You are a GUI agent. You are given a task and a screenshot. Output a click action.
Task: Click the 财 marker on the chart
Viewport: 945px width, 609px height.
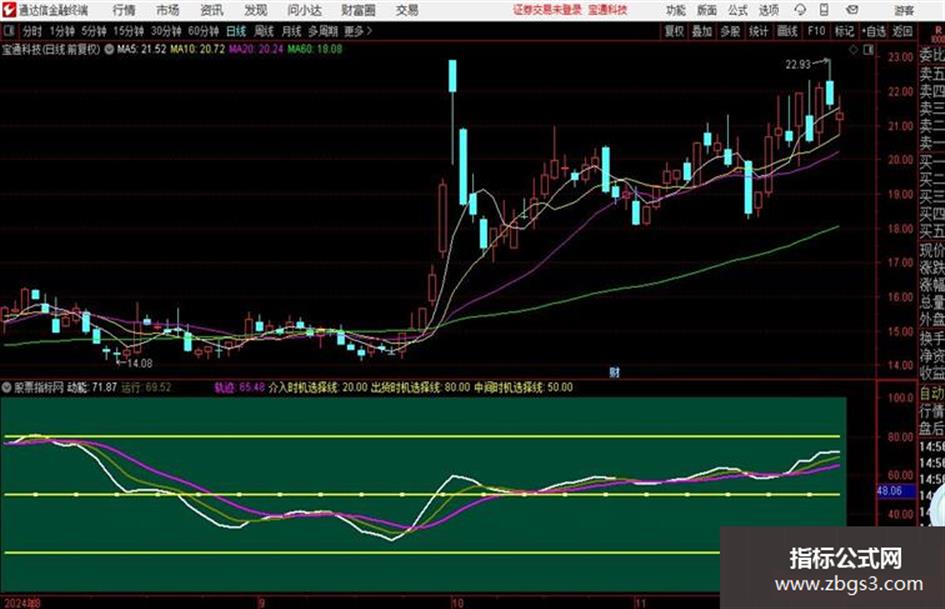coord(614,373)
